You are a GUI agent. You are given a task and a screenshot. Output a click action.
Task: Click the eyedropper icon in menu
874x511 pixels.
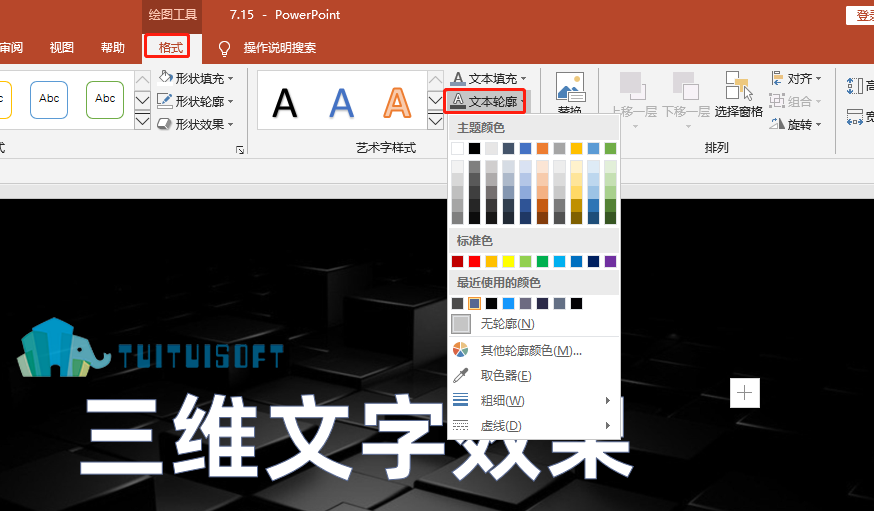pos(460,376)
